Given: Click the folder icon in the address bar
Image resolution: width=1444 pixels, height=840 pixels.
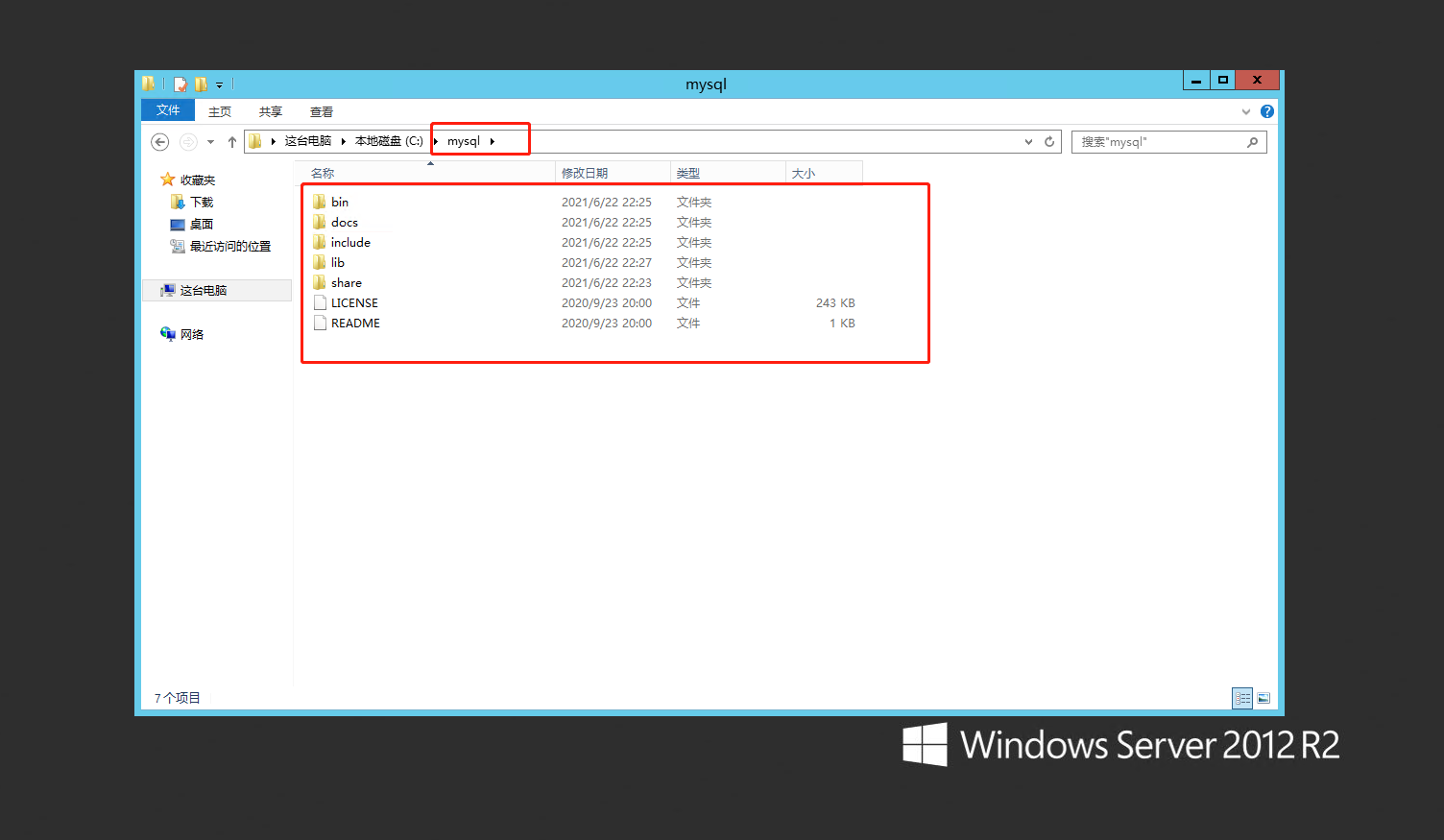Looking at the screenshot, I should point(256,140).
